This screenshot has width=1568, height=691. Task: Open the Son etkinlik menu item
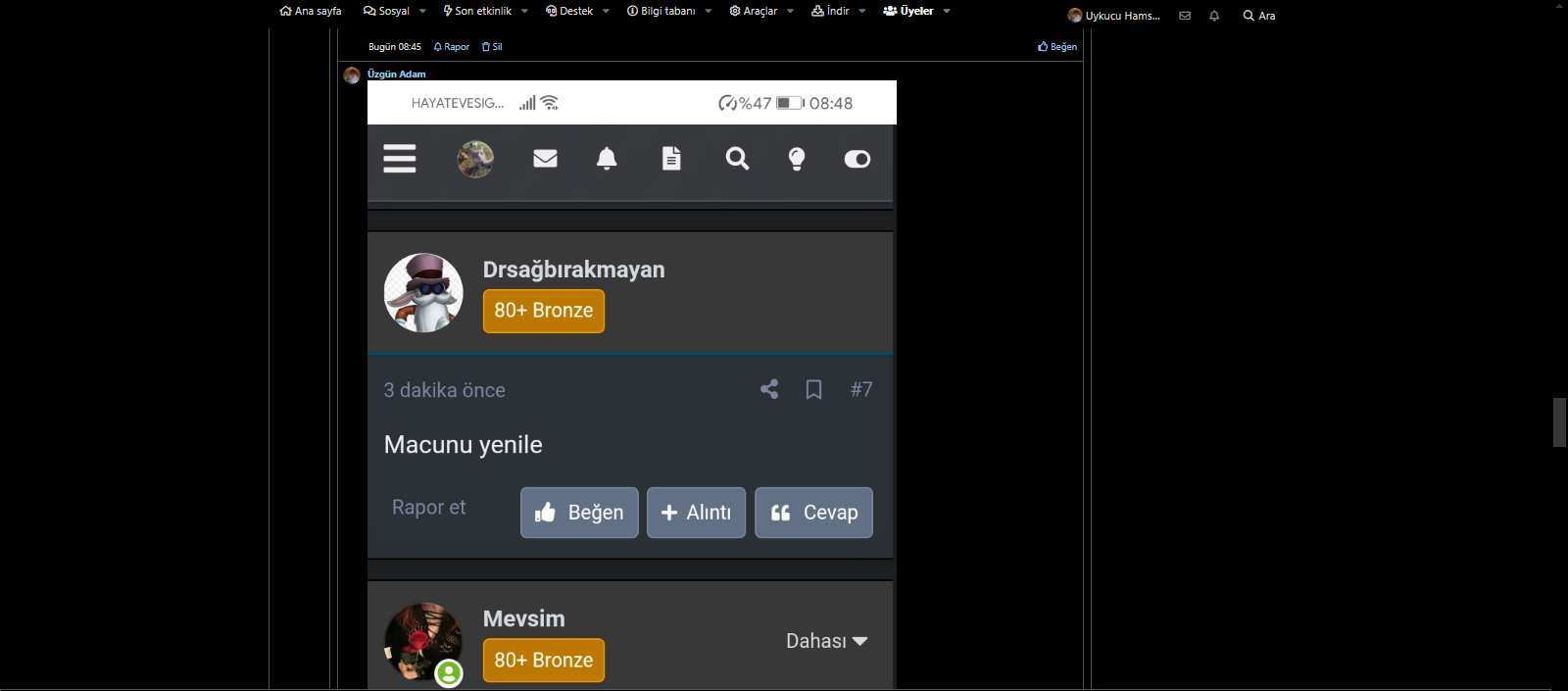pos(477,11)
